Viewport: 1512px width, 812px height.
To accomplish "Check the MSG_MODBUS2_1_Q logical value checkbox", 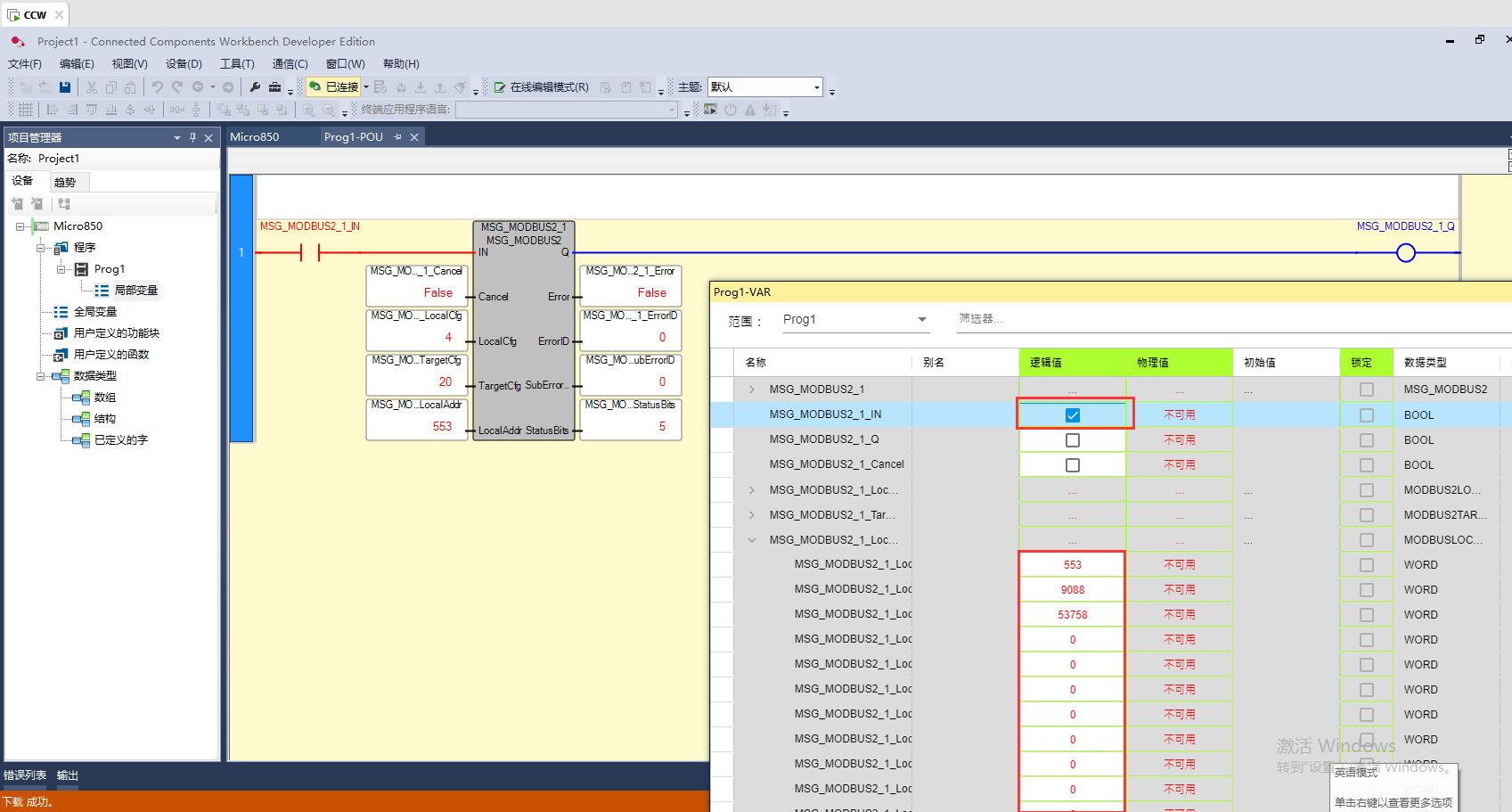I will [x=1073, y=440].
